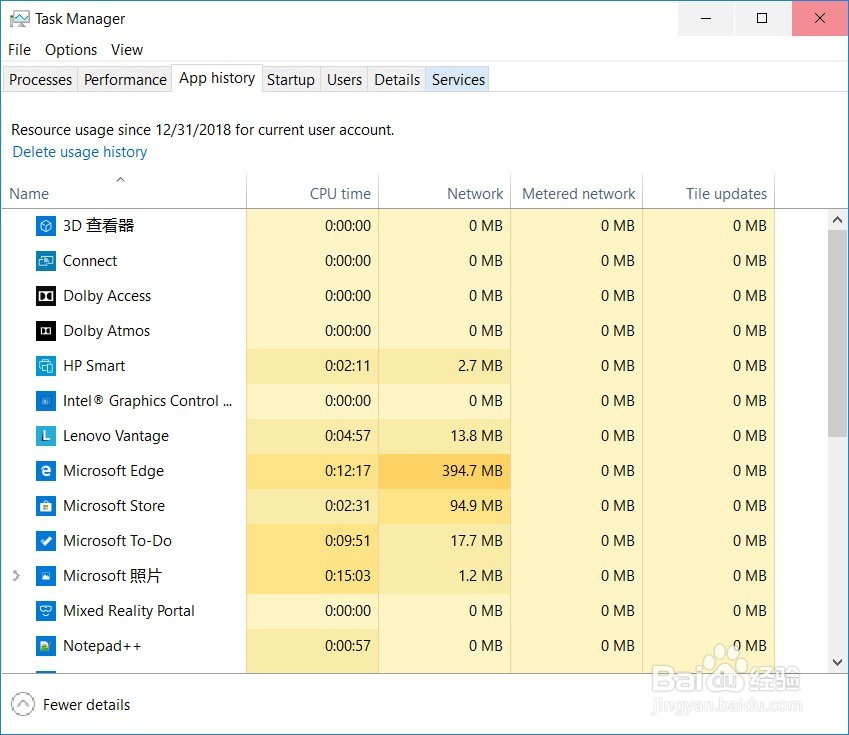Open the File menu
This screenshot has height=735, width=849.
click(x=19, y=50)
